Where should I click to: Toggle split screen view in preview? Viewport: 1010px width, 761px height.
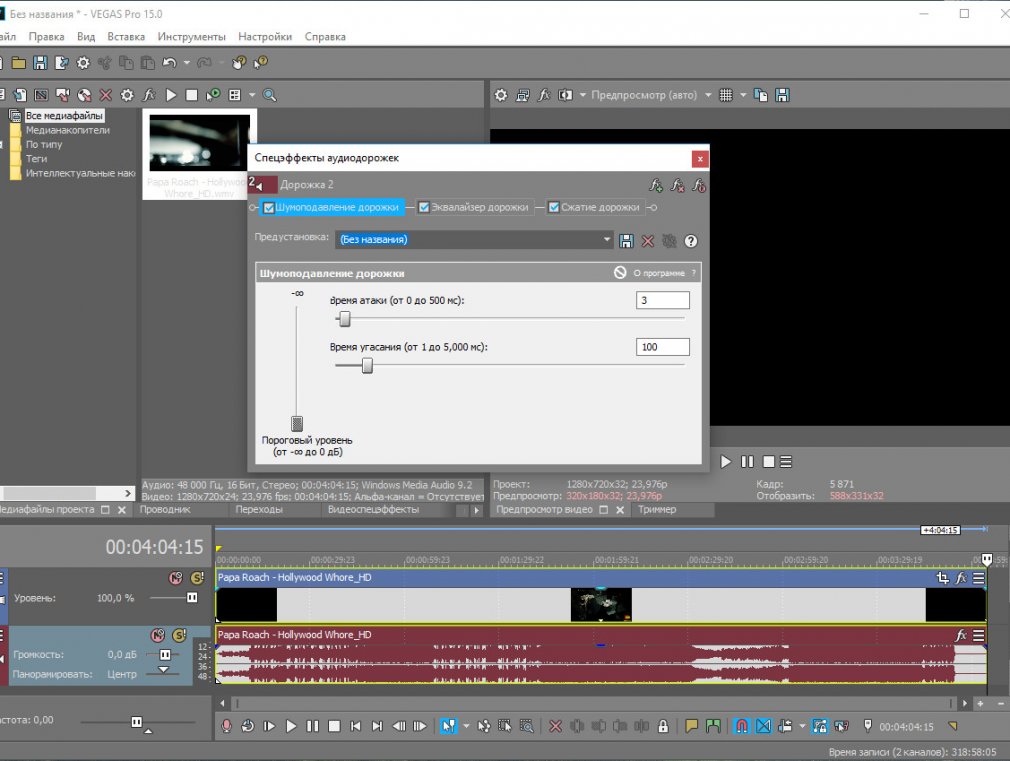(565, 95)
